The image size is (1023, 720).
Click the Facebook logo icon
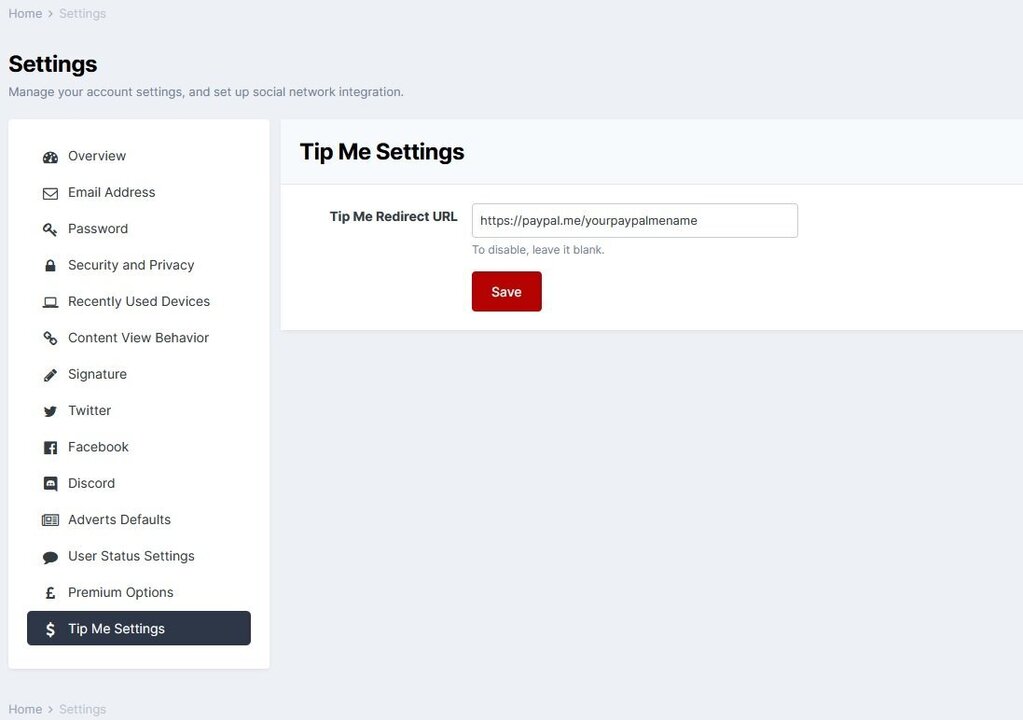tap(50, 448)
